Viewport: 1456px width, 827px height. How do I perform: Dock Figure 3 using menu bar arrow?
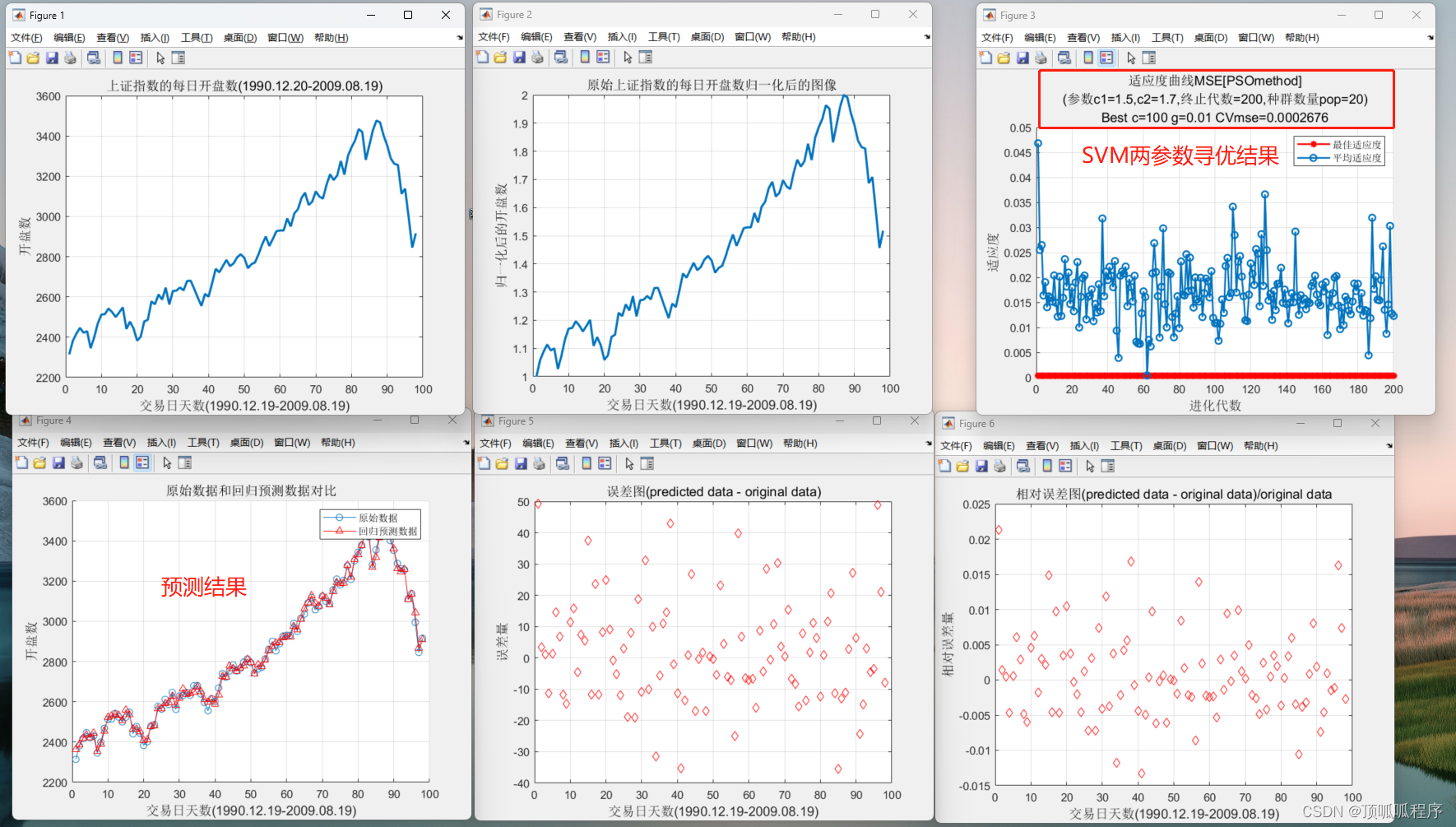(1430, 38)
